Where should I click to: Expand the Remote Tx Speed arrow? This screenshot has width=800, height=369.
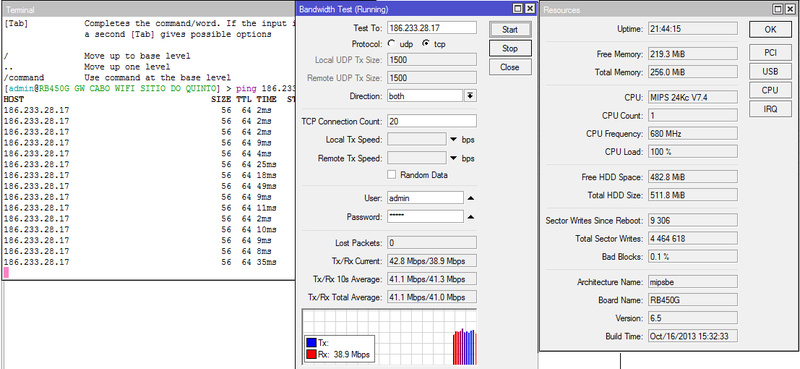click(453, 158)
